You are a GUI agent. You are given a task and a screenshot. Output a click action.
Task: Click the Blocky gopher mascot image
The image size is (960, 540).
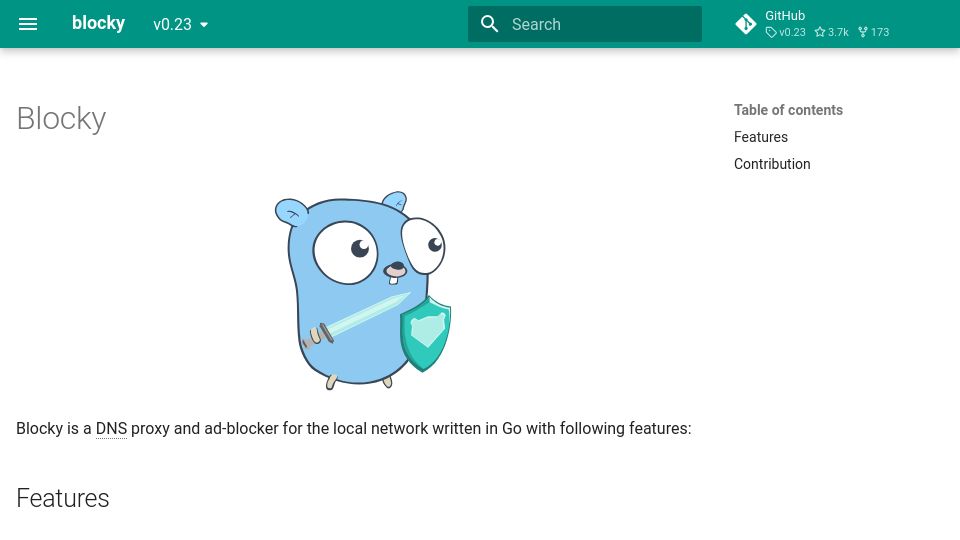tap(363, 290)
